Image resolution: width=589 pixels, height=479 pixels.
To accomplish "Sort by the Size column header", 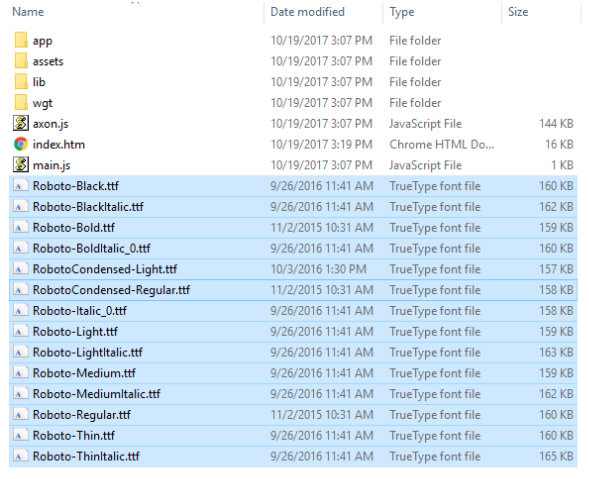I will tap(518, 12).
